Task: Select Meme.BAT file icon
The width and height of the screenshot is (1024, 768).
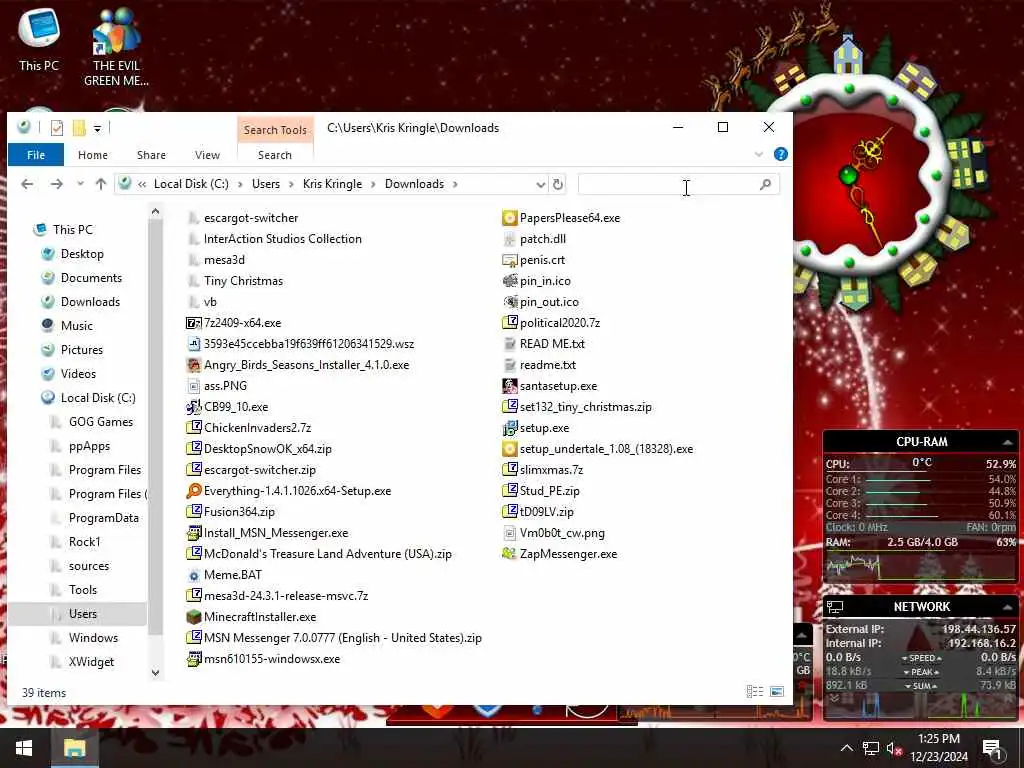Action: click(x=193, y=575)
